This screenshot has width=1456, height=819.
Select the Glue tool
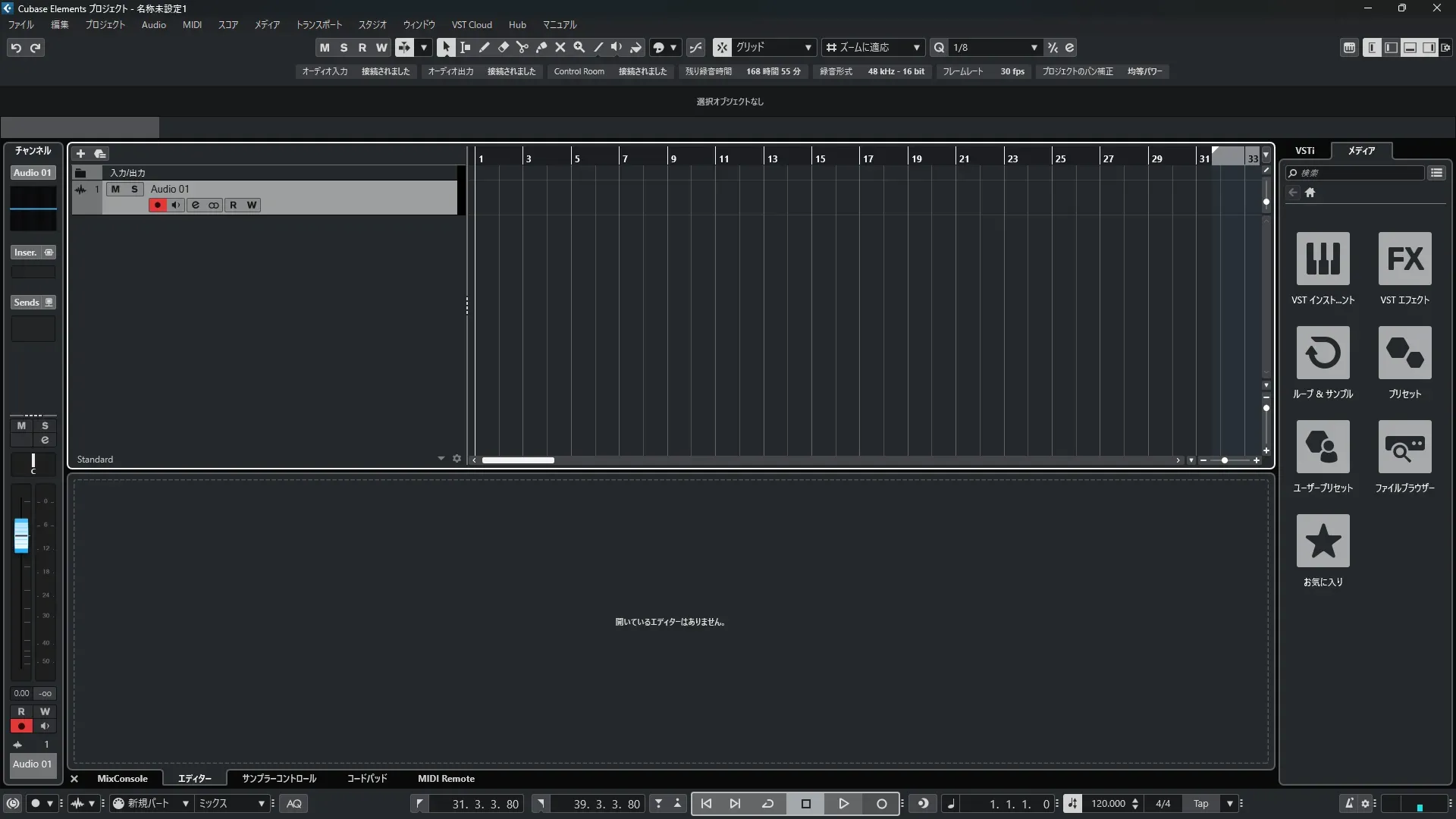click(541, 47)
